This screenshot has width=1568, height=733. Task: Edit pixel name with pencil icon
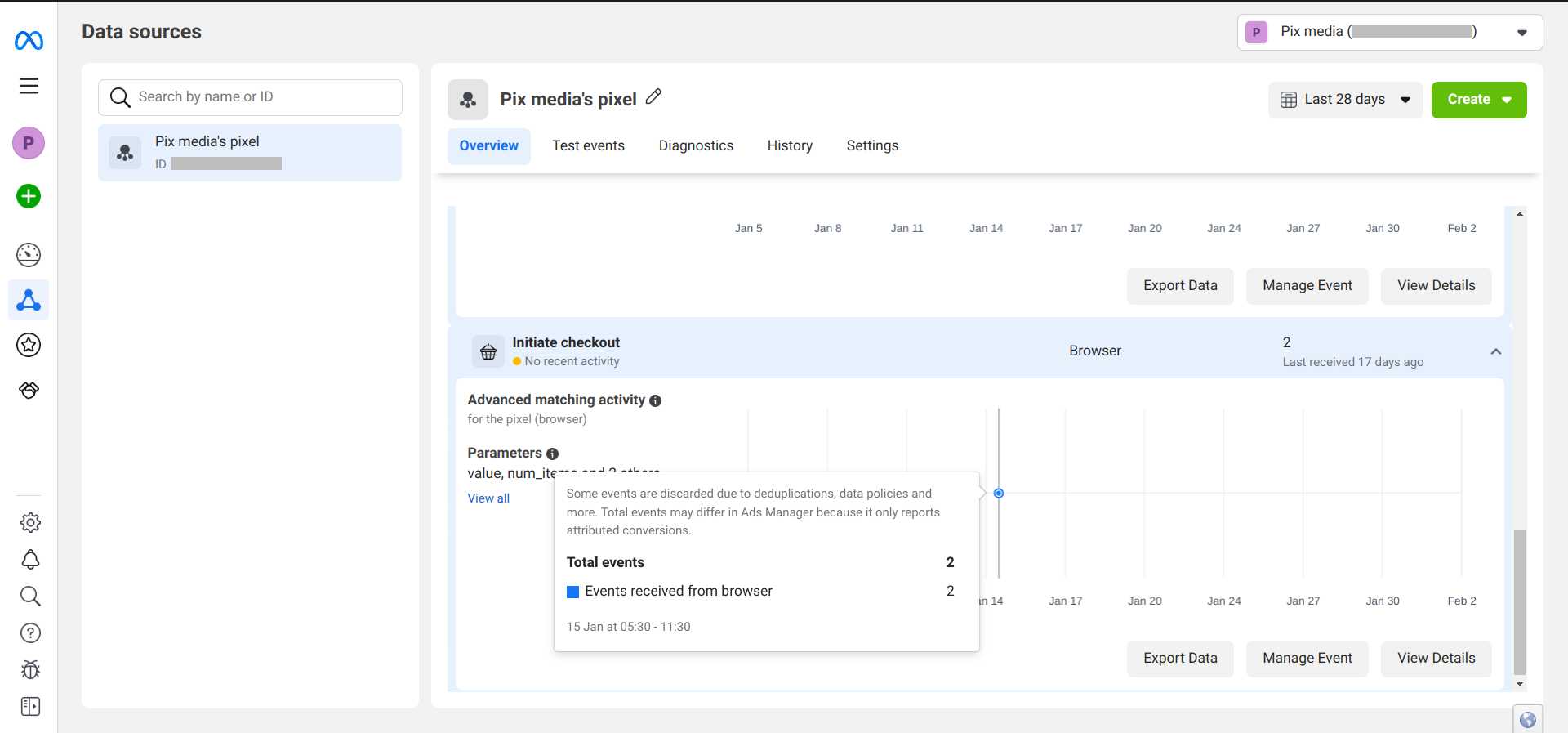click(653, 97)
